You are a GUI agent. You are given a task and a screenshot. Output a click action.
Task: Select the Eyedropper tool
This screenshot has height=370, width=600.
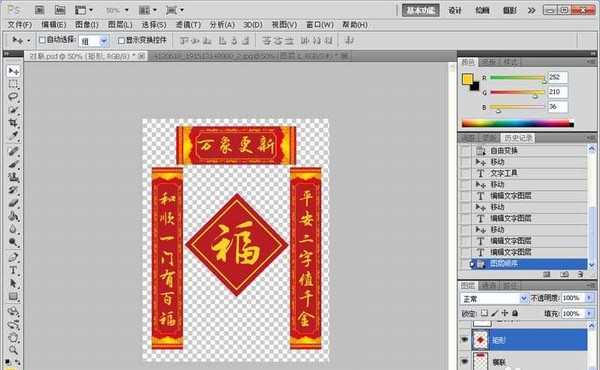point(13,135)
